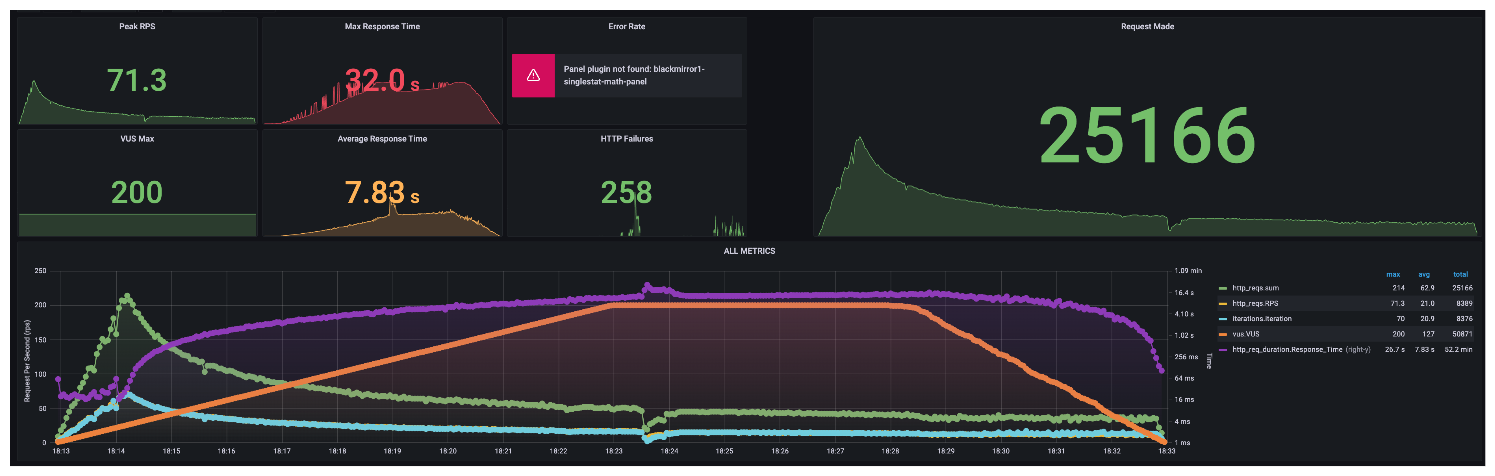Click orange vus.VUS legend color swatch
The width and height of the screenshot is (1495, 476).
tap(1224, 333)
